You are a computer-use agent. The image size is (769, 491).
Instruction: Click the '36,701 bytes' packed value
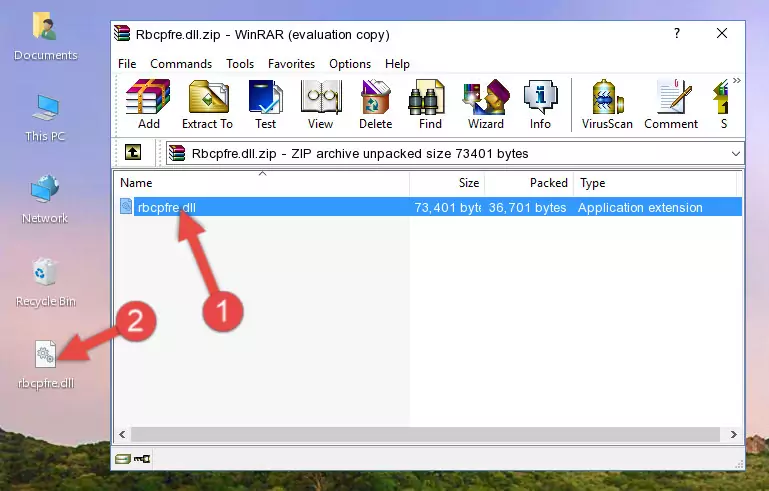[527, 207]
